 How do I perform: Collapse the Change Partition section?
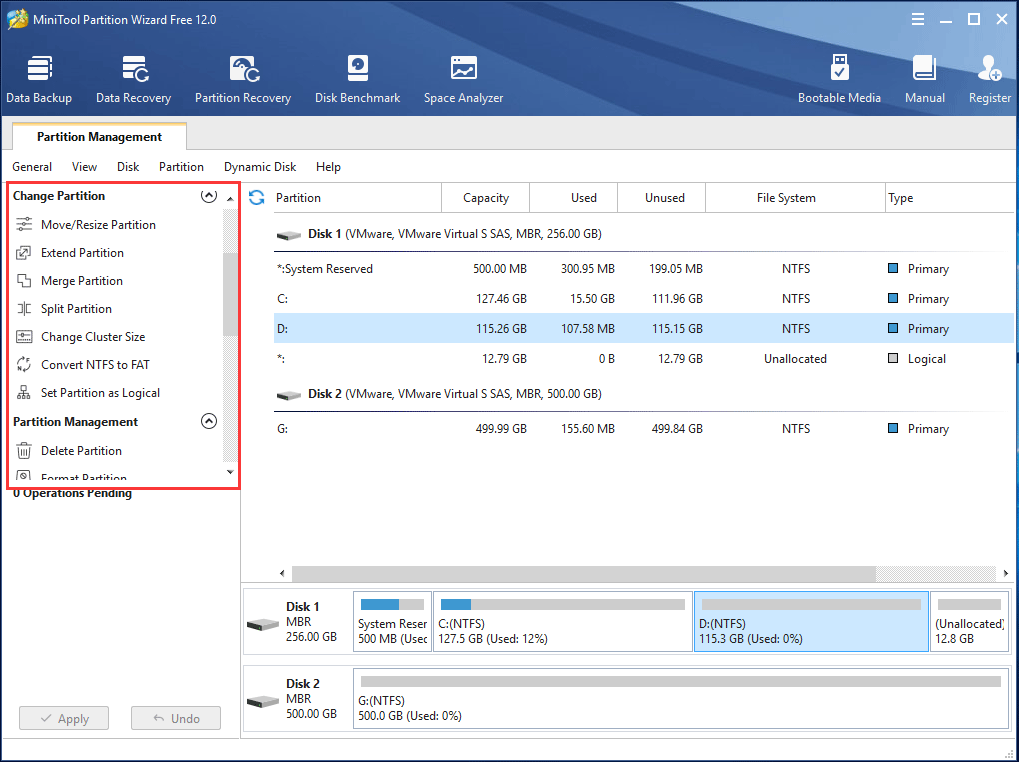pos(209,196)
